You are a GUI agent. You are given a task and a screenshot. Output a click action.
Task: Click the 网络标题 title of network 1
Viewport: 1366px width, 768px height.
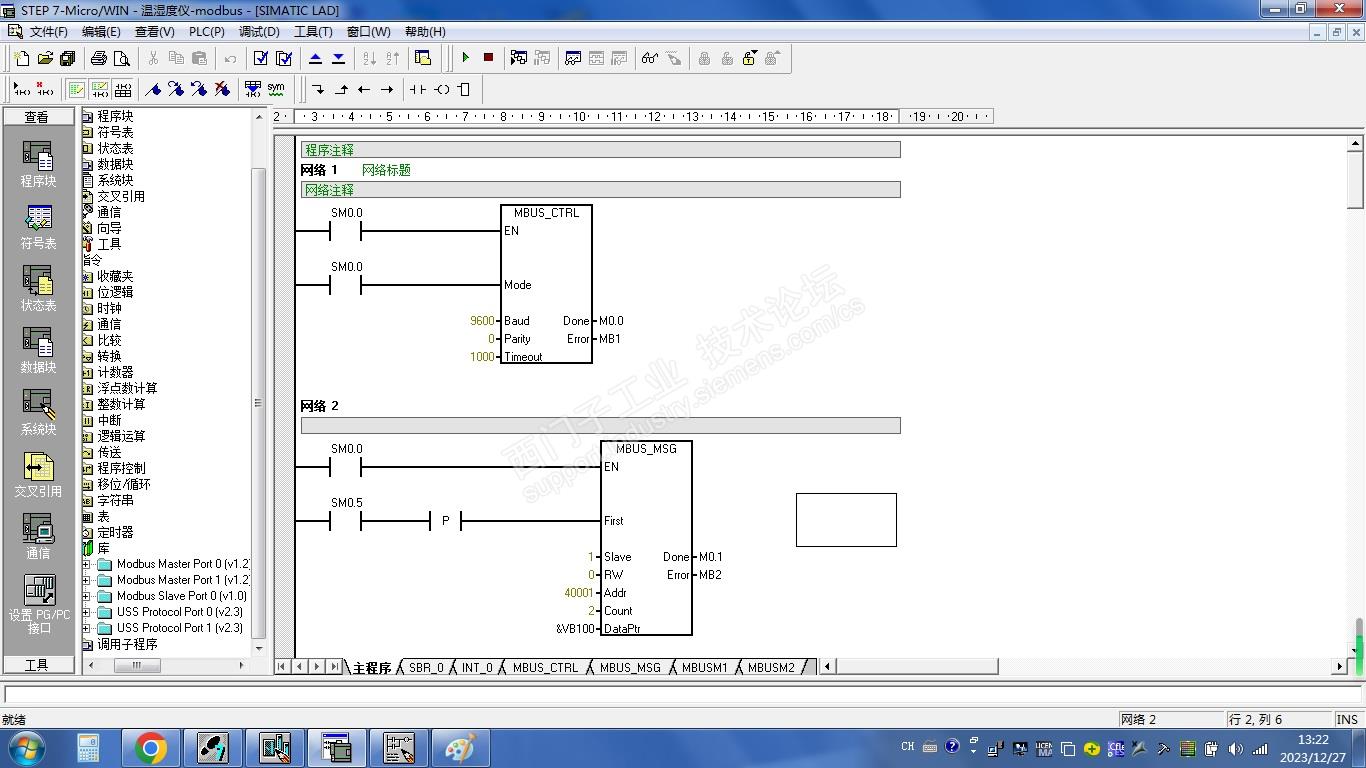click(x=386, y=170)
